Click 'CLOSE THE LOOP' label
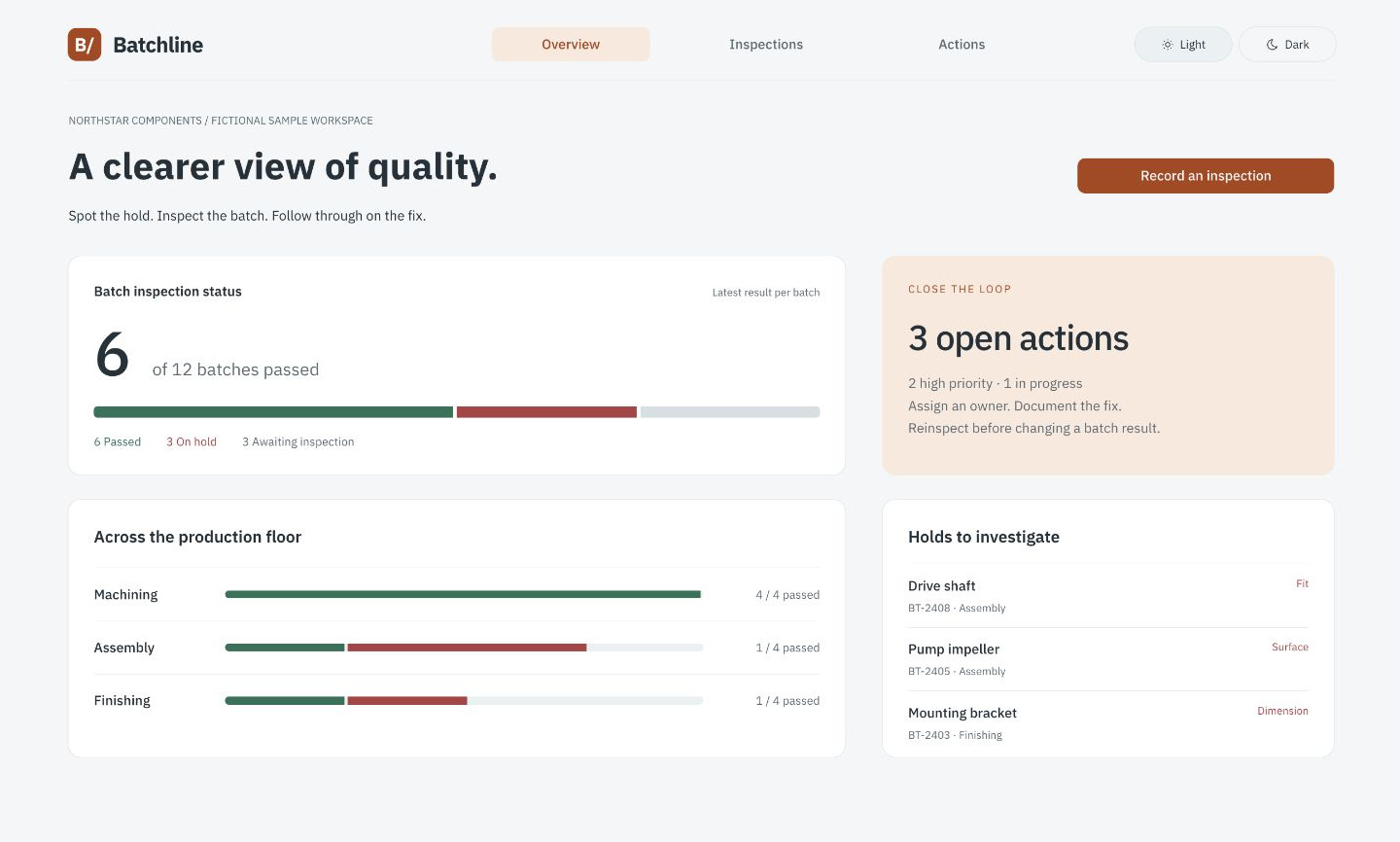Viewport: 1400px width, 842px height. click(x=960, y=290)
